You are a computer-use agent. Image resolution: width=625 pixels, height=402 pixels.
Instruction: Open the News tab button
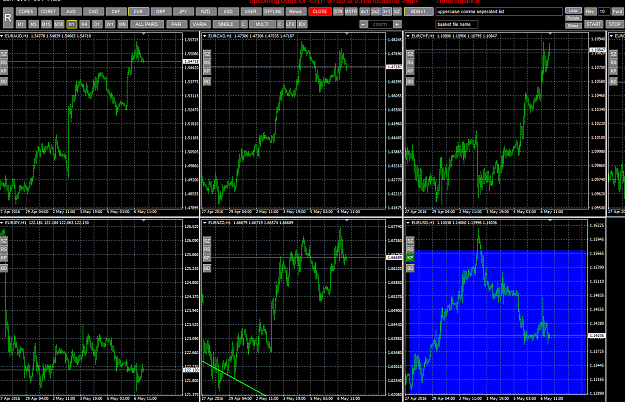pos(295,12)
